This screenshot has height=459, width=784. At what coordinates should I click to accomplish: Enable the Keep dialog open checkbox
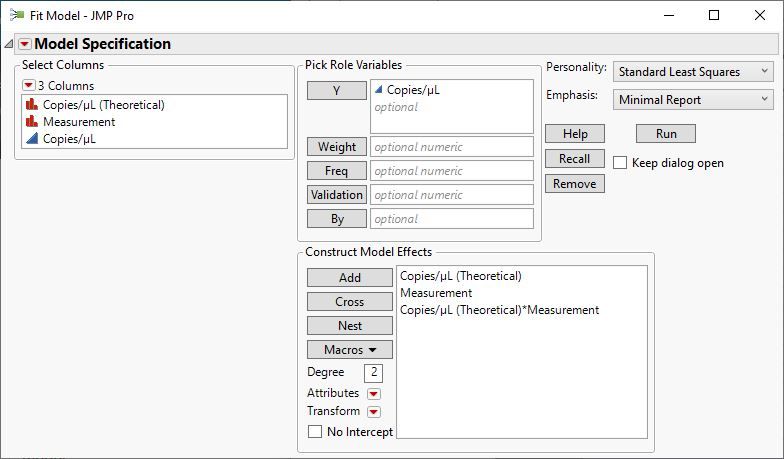pyautogui.click(x=621, y=163)
